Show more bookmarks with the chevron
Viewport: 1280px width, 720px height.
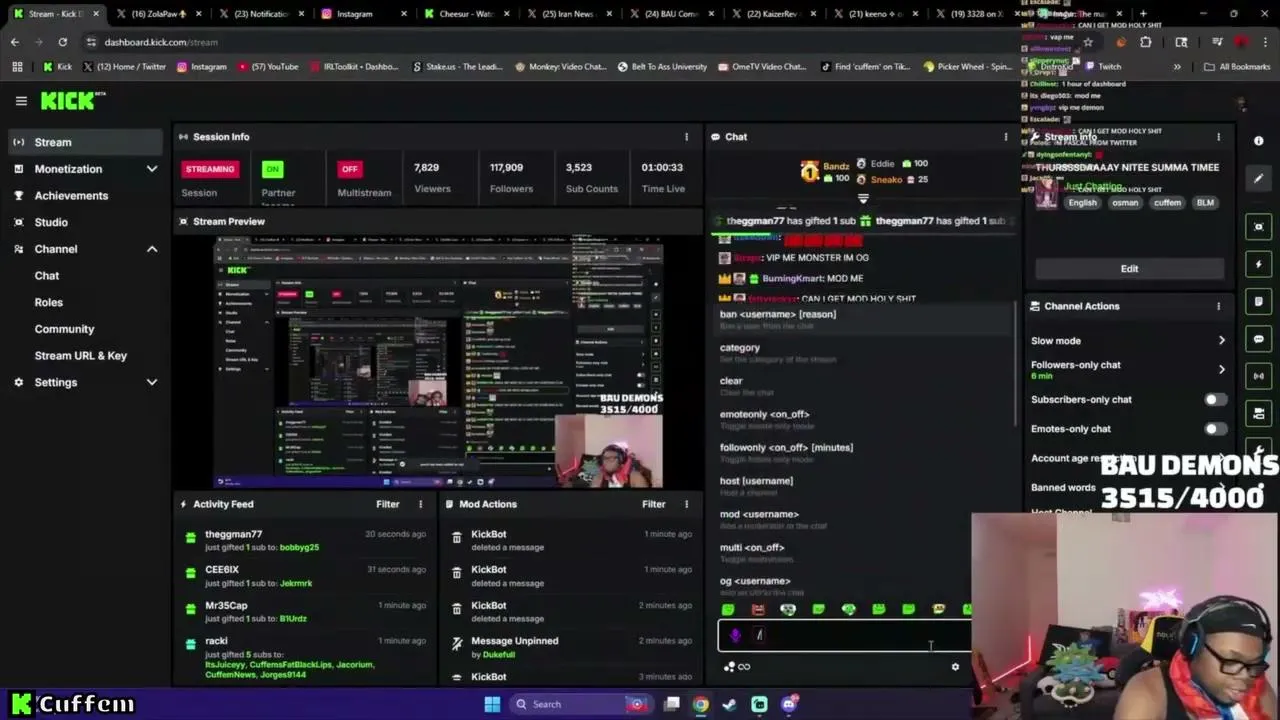(x=1177, y=67)
